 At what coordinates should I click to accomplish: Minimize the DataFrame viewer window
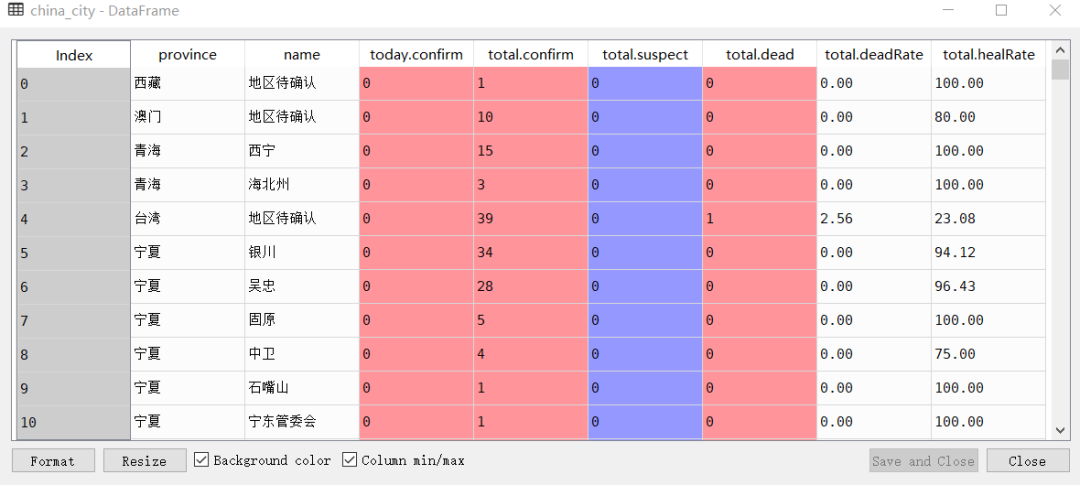(x=948, y=10)
